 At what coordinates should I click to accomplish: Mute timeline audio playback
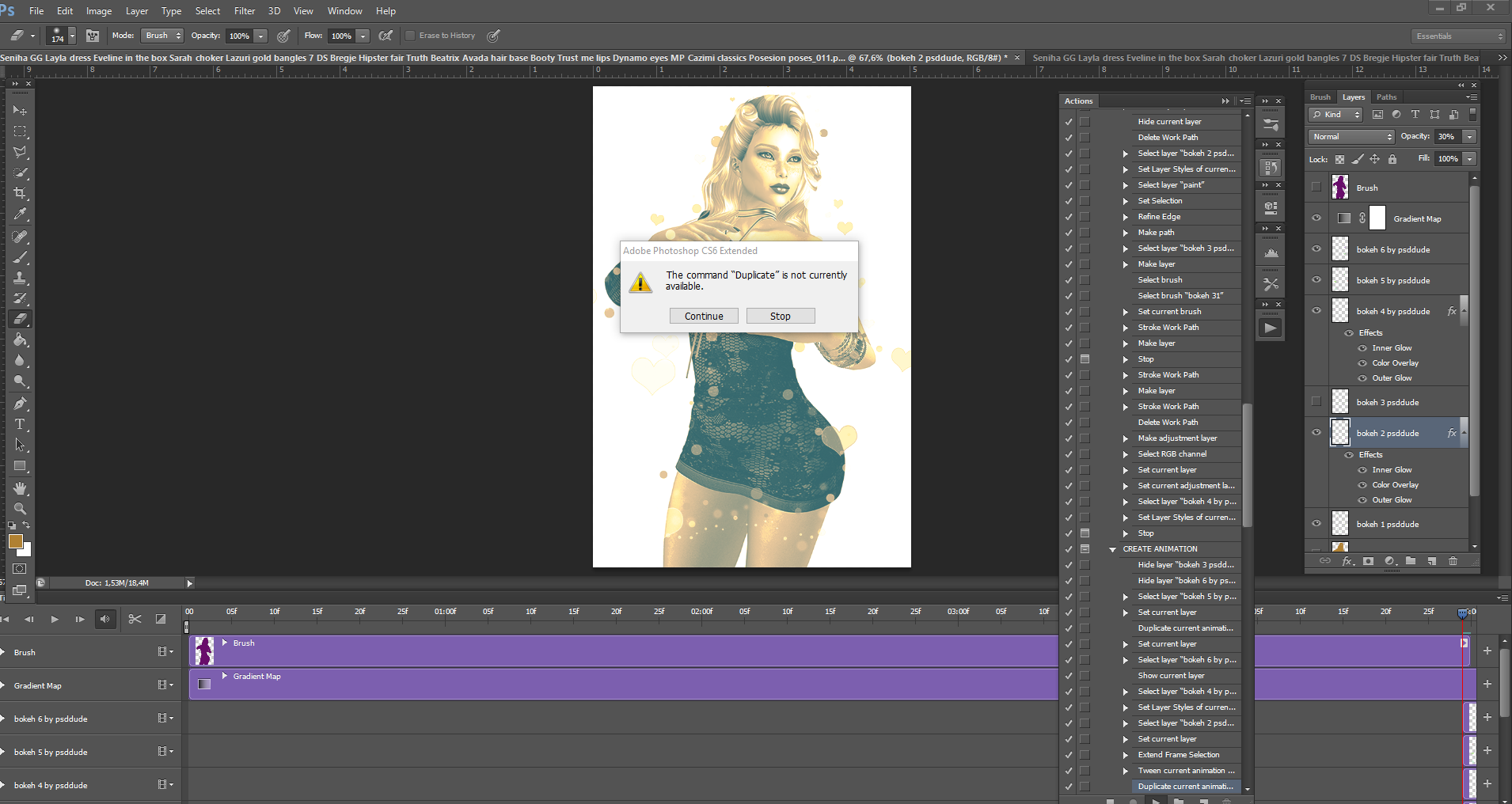point(105,619)
